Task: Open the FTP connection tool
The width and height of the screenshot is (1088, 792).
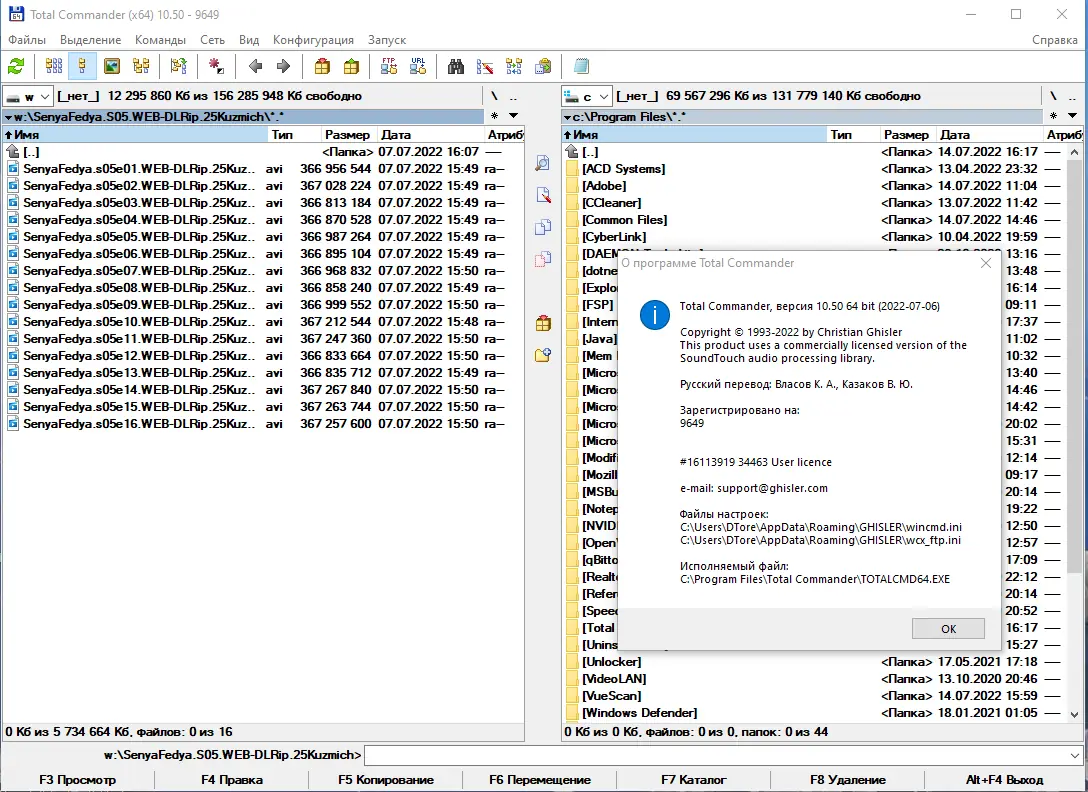Action: (x=387, y=67)
